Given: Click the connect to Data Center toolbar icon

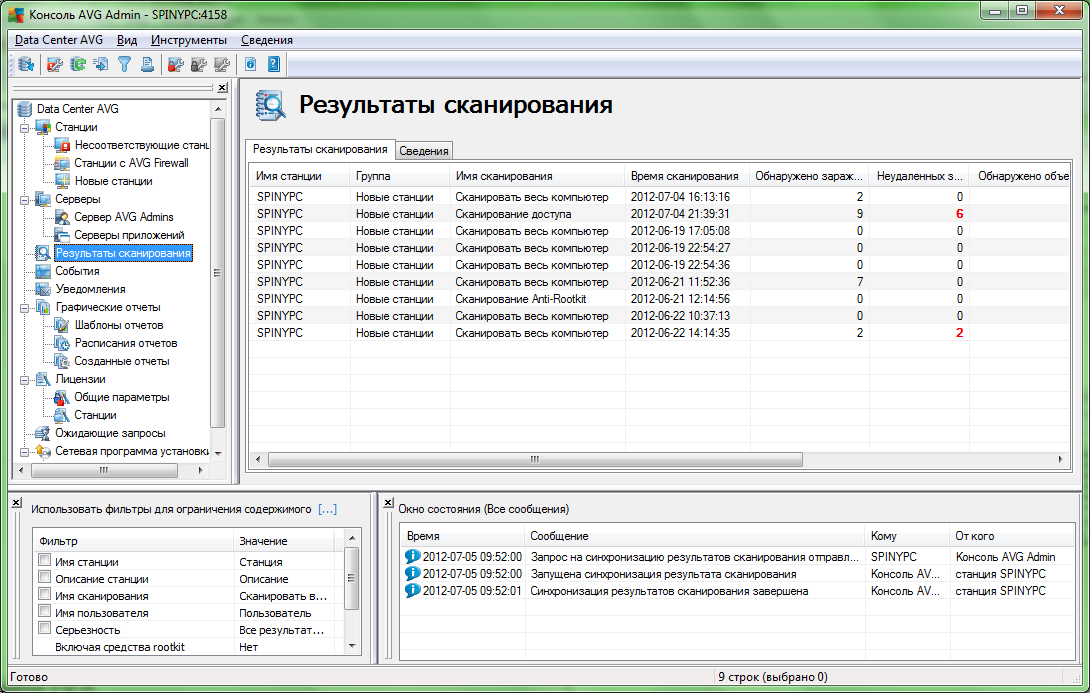Looking at the screenshot, I should tap(26, 65).
